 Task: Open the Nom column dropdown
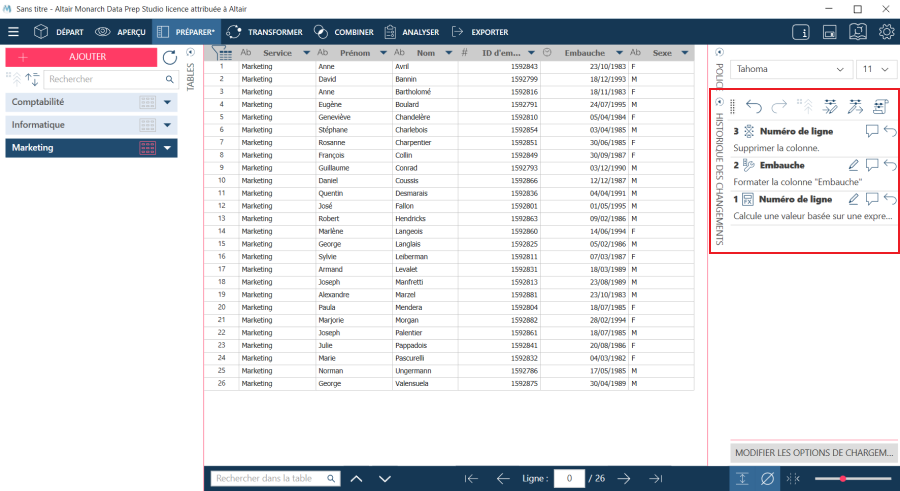click(x=449, y=53)
